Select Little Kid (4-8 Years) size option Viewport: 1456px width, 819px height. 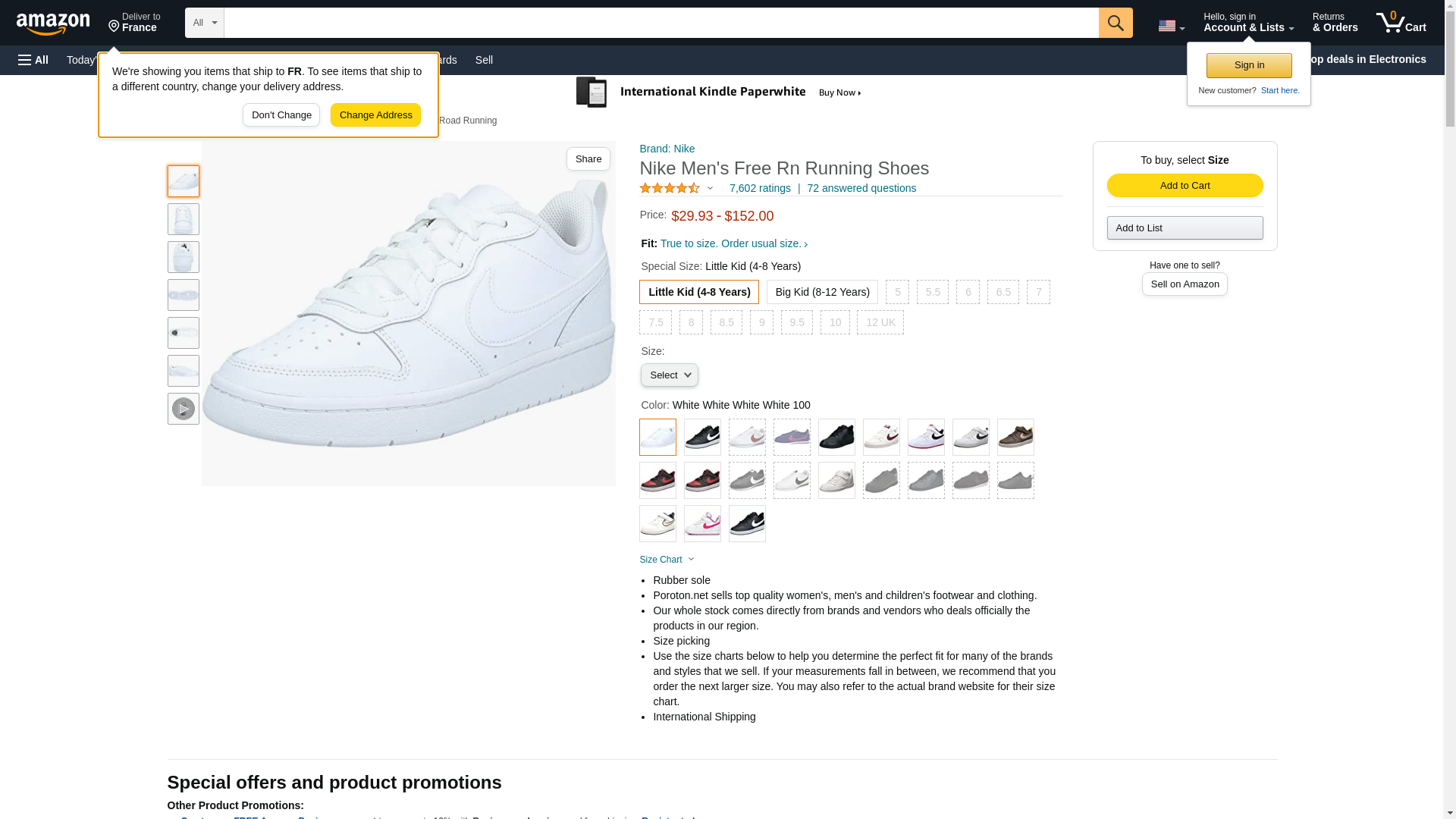(698, 292)
